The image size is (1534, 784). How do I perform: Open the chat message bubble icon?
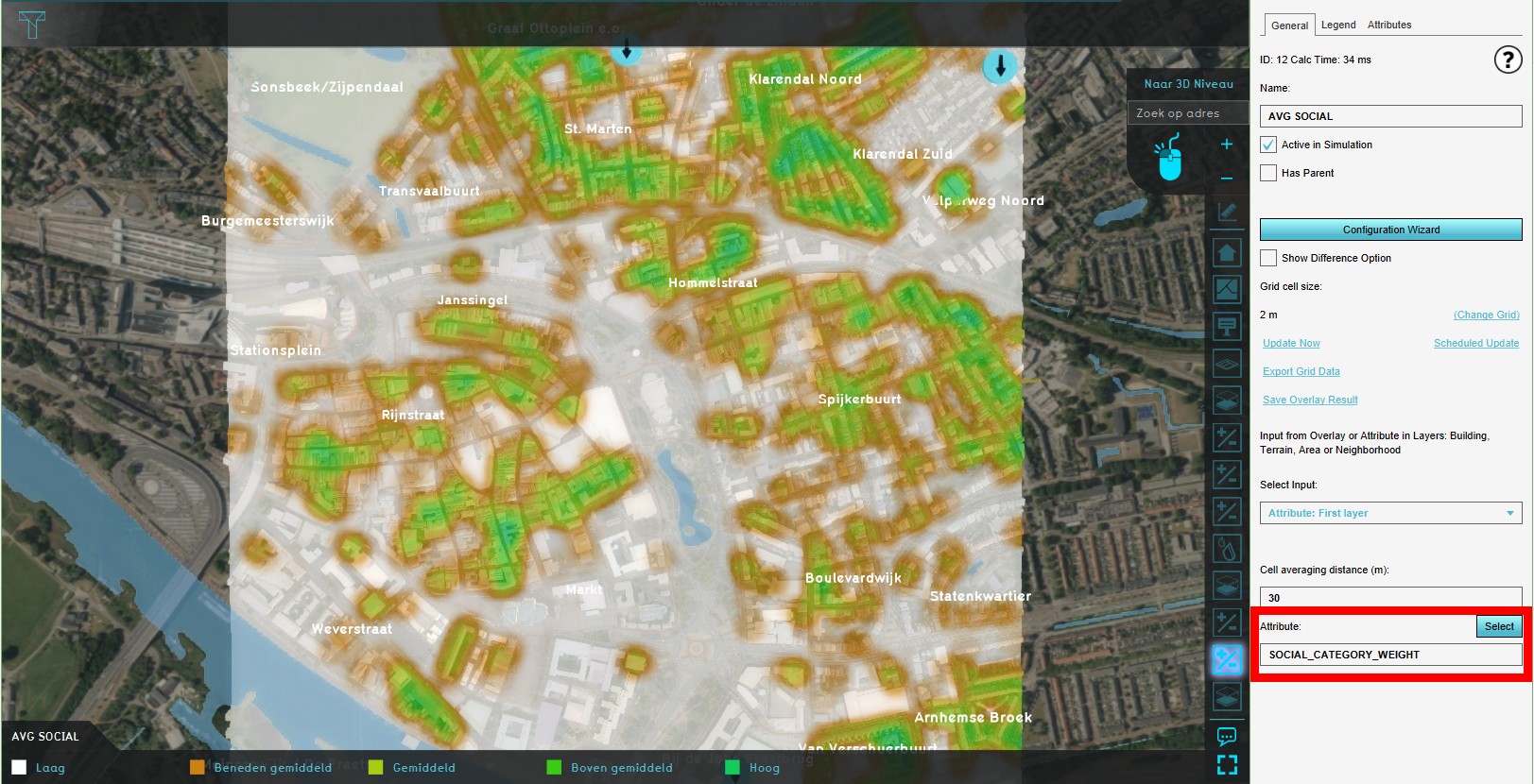point(1227,736)
